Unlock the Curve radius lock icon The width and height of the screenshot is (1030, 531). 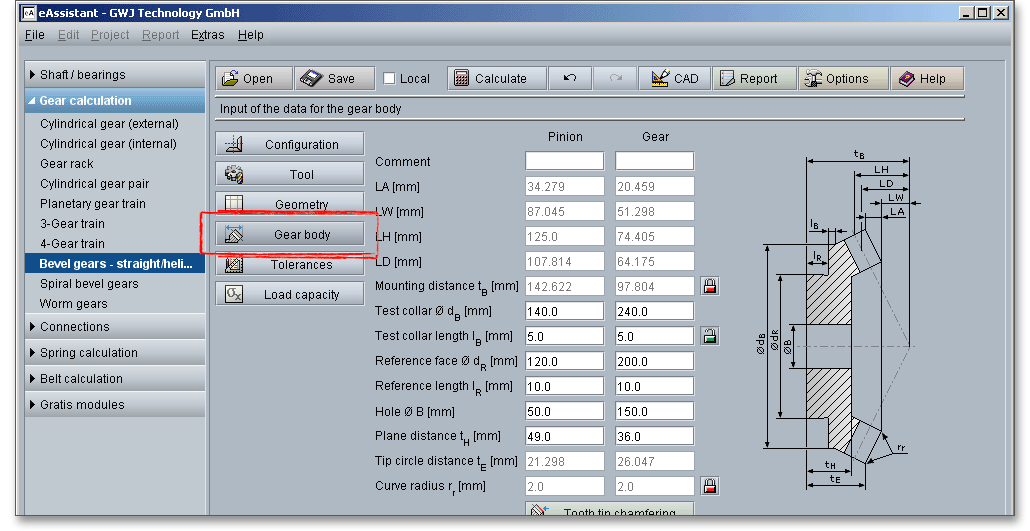[x=710, y=486]
